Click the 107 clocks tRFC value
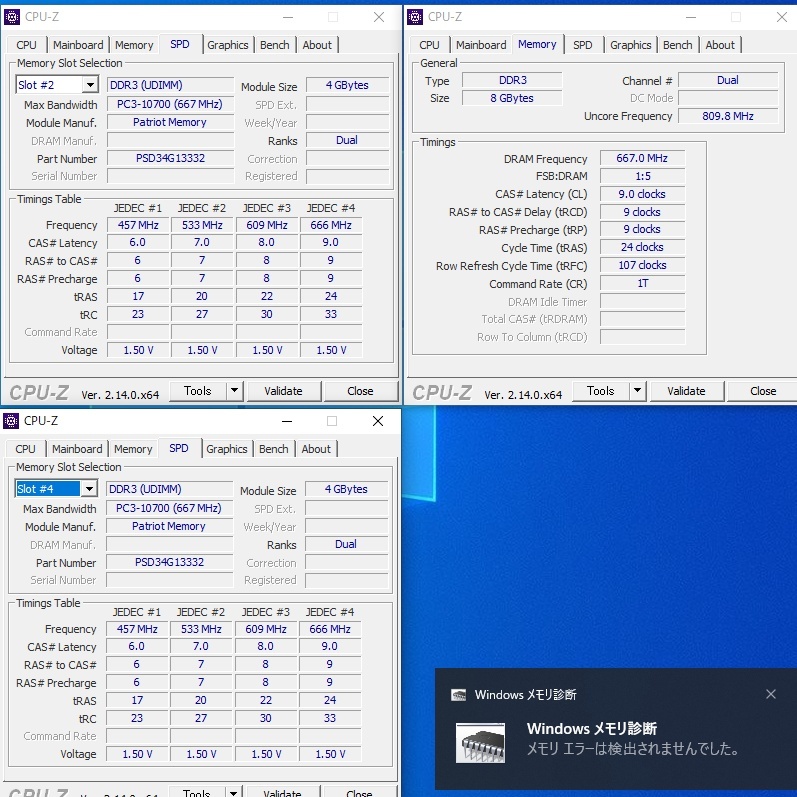This screenshot has height=797, width=797. [642, 265]
